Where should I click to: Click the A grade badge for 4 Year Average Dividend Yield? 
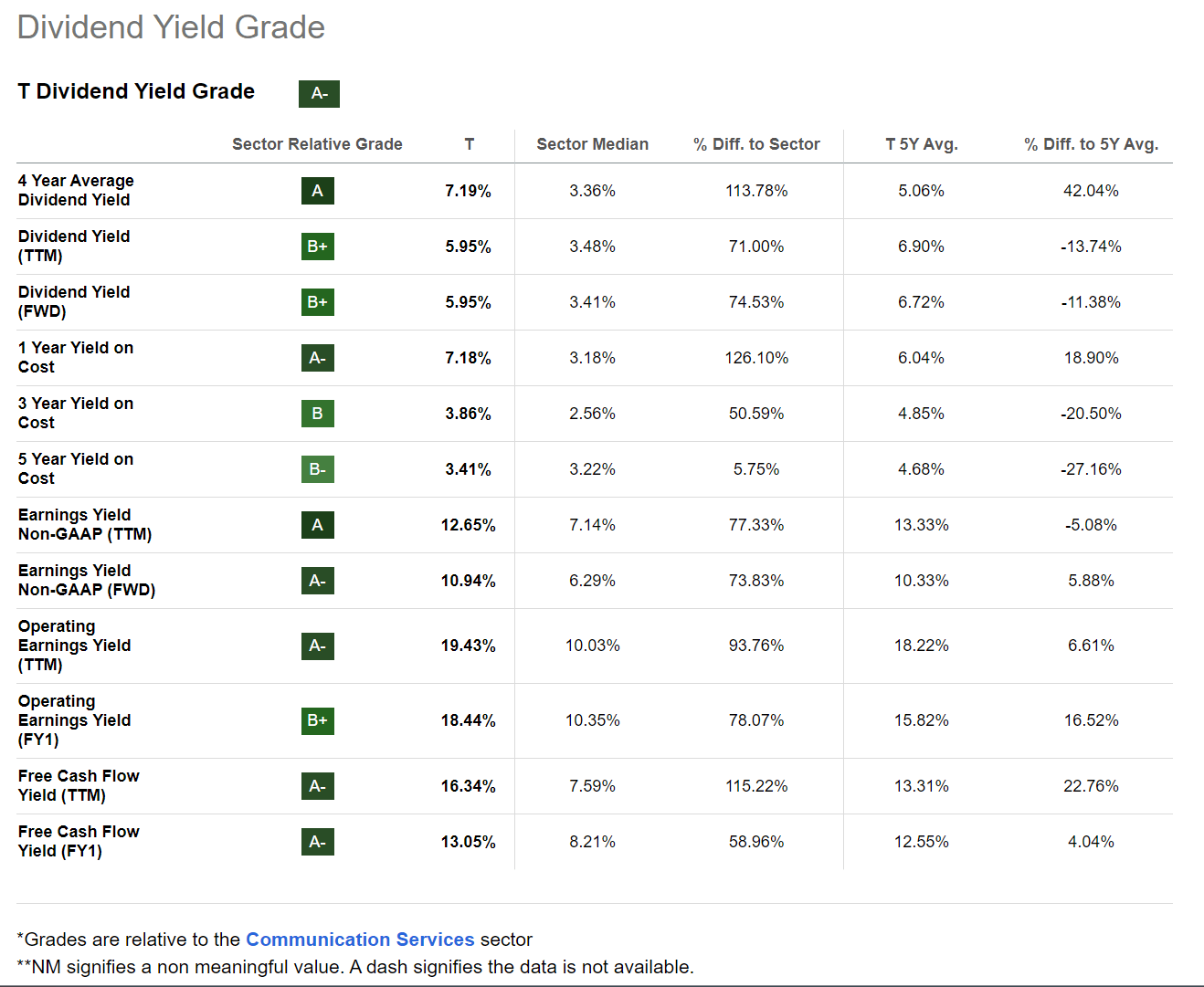[317, 191]
